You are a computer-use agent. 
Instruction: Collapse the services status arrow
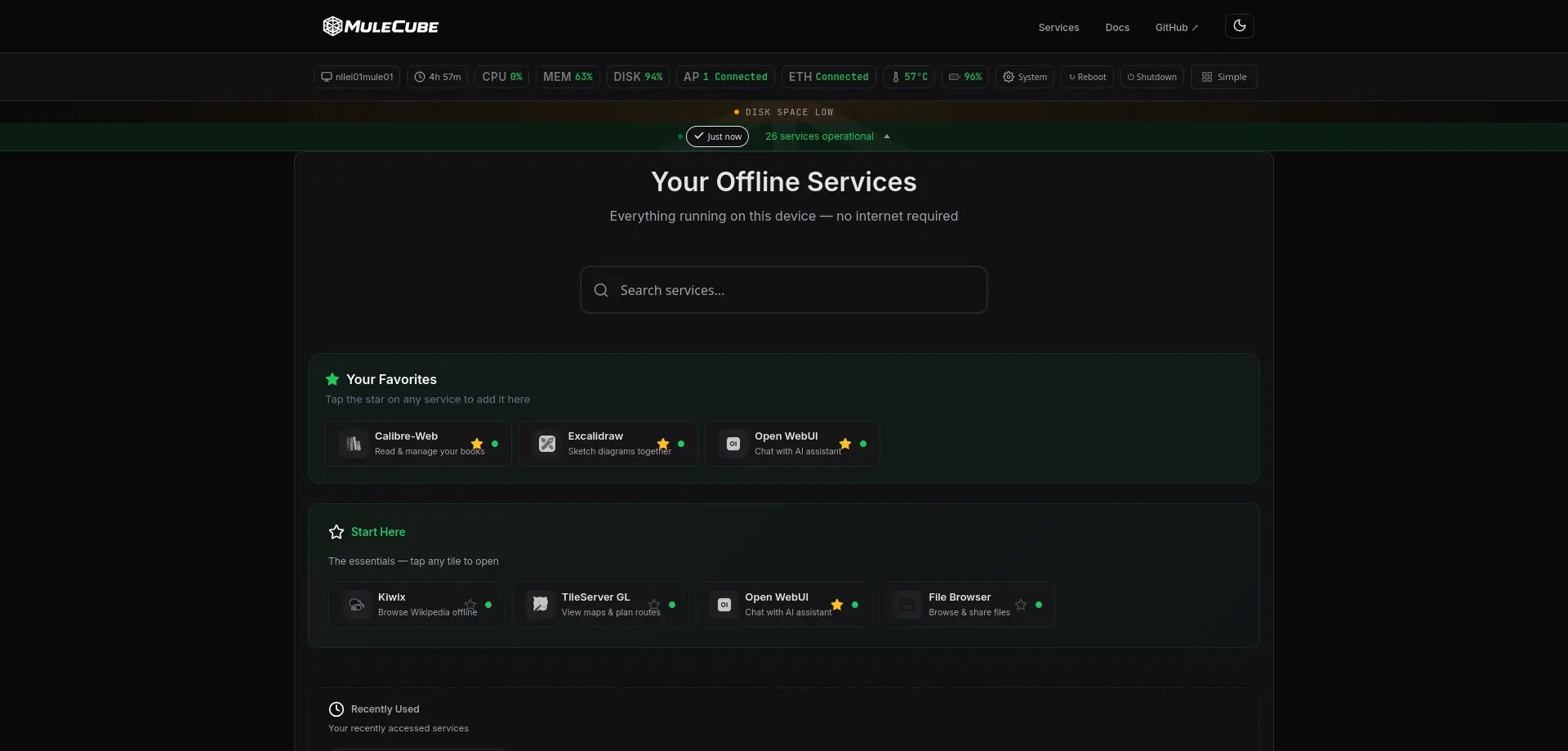tap(887, 136)
